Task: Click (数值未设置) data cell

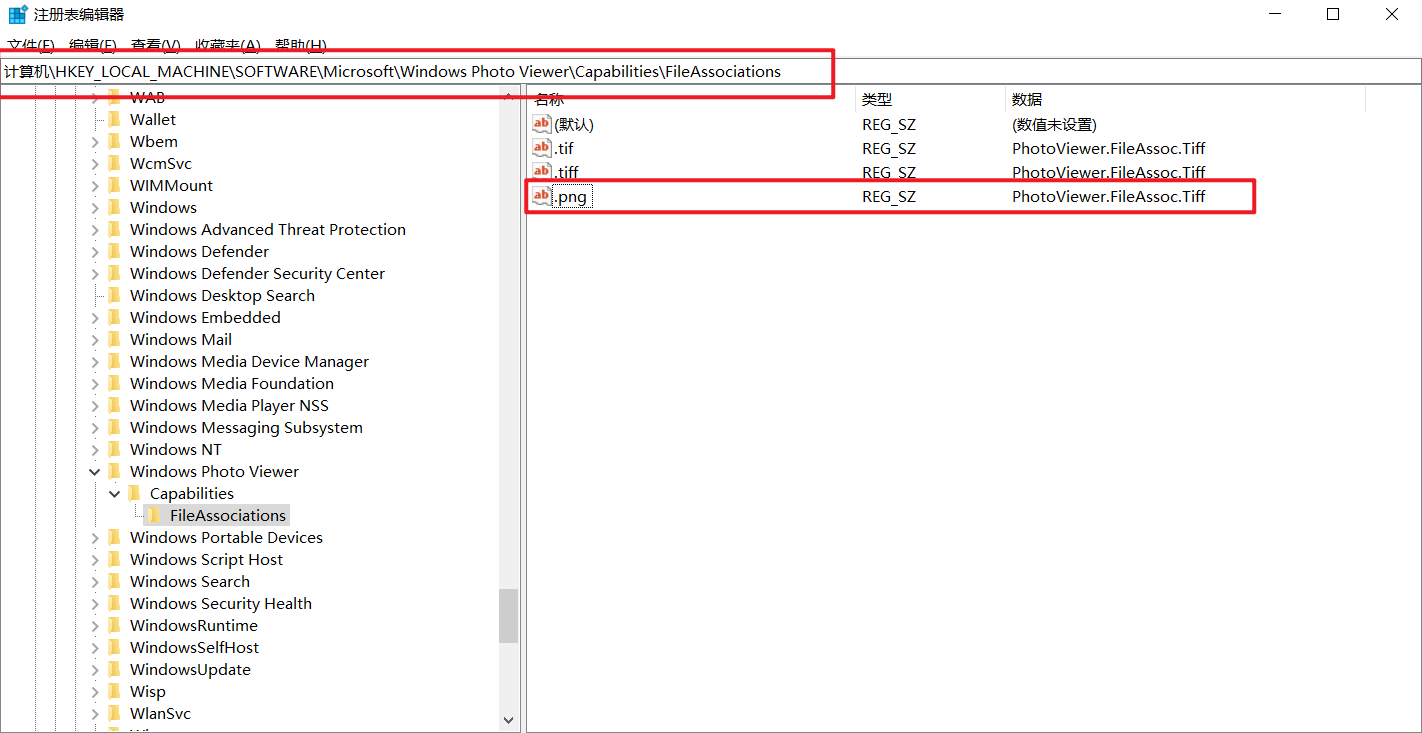Action: point(1054,124)
